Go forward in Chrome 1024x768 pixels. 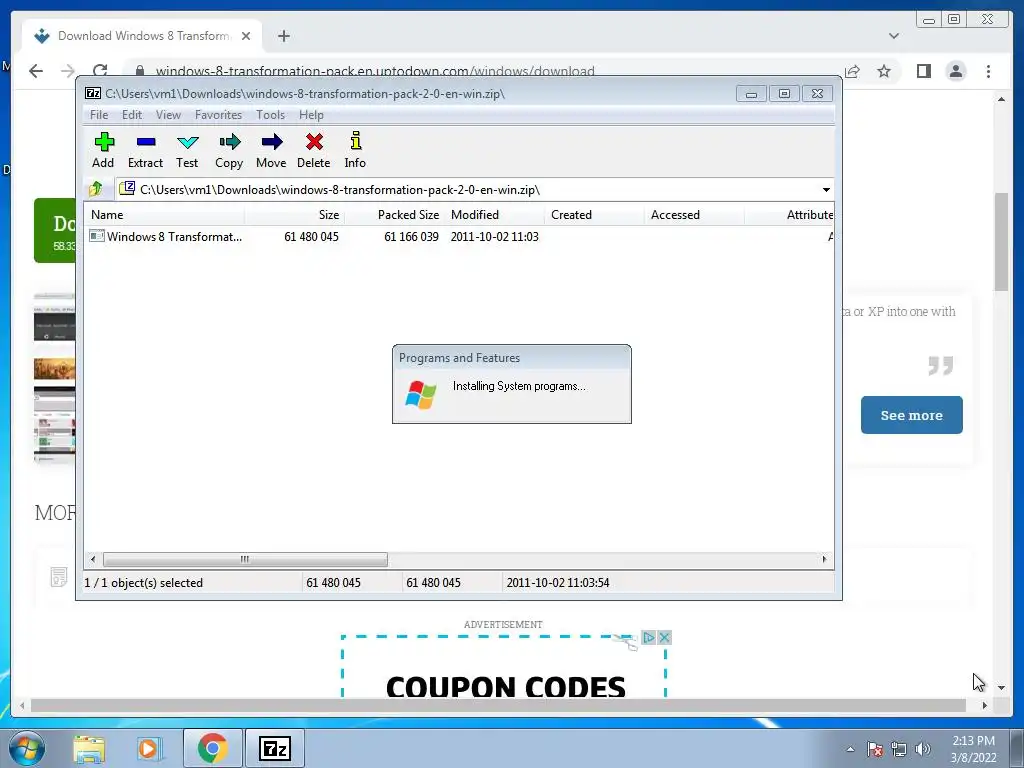[68, 71]
